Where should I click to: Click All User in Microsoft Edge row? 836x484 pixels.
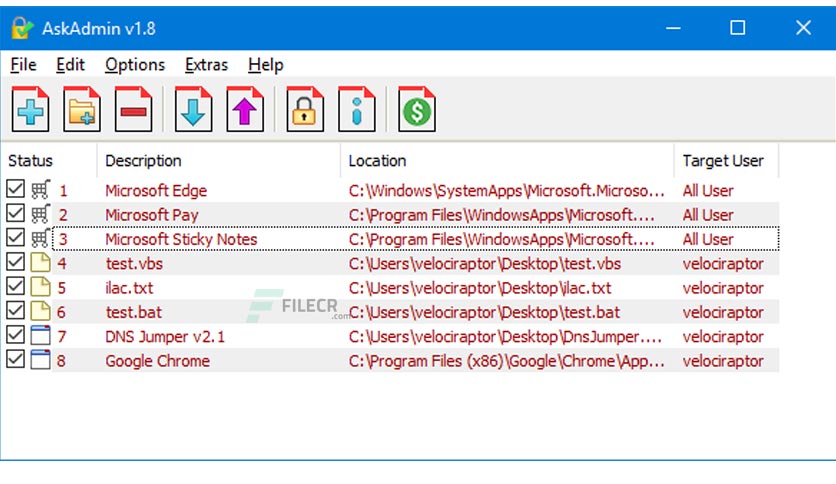pos(708,191)
